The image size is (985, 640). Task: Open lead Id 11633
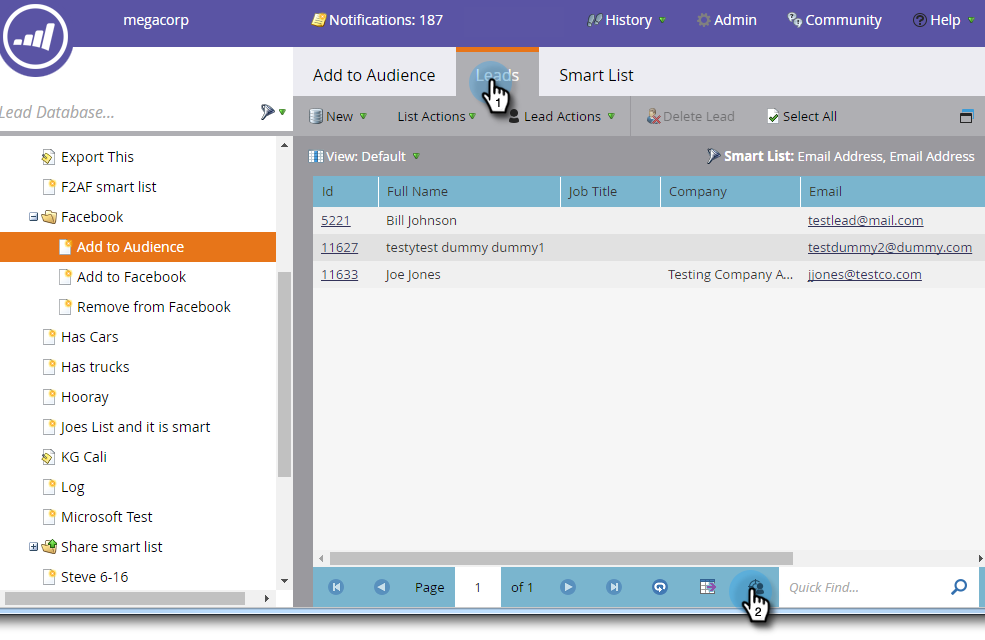[339, 275]
